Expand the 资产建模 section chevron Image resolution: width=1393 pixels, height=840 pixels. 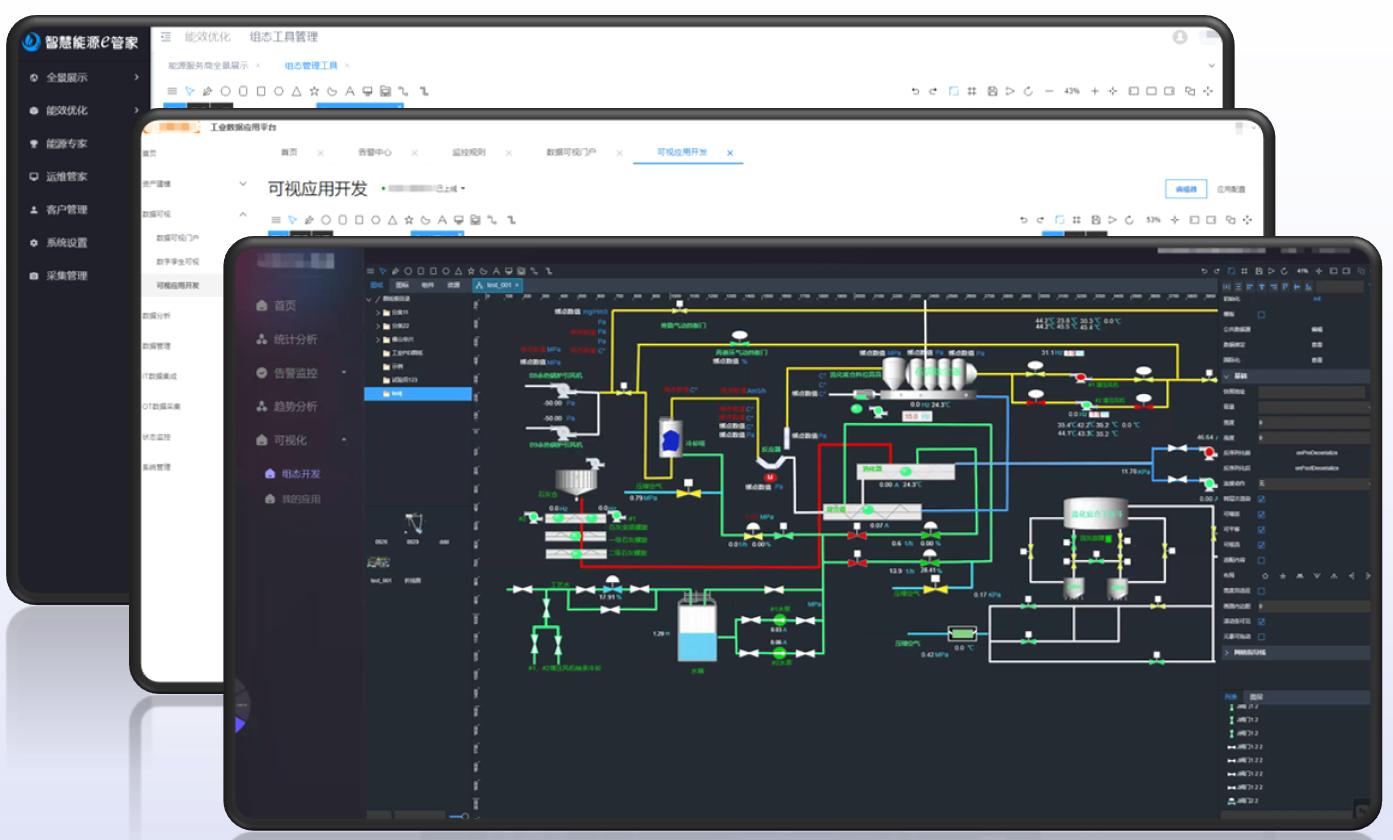tap(243, 185)
